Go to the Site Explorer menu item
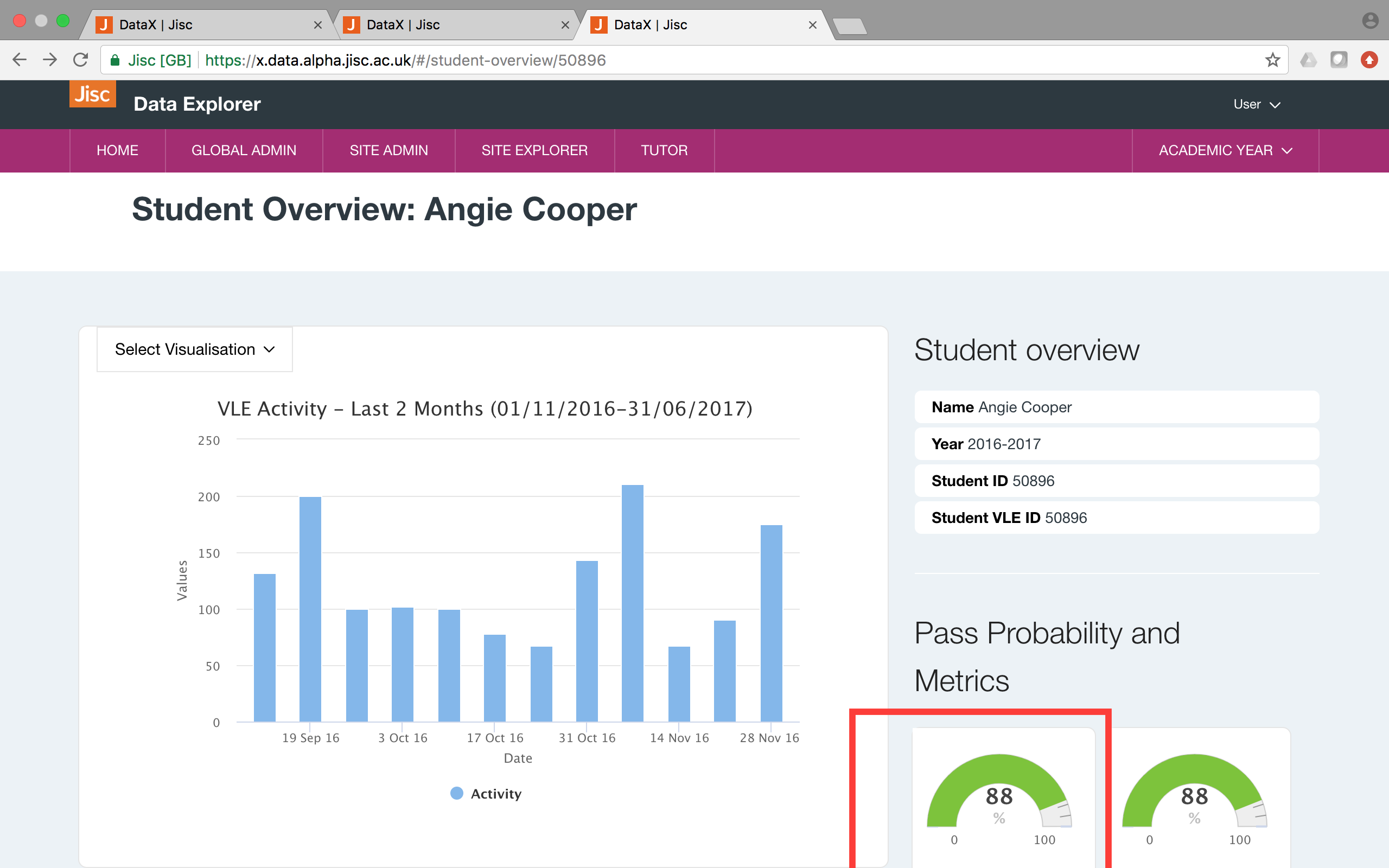This screenshot has width=1389, height=868. (x=534, y=150)
